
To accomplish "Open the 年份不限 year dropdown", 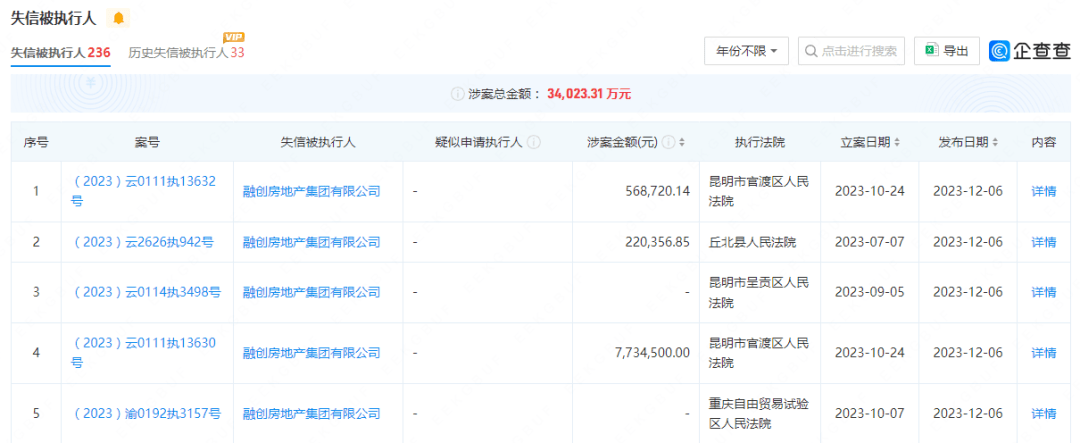I will coord(747,51).
